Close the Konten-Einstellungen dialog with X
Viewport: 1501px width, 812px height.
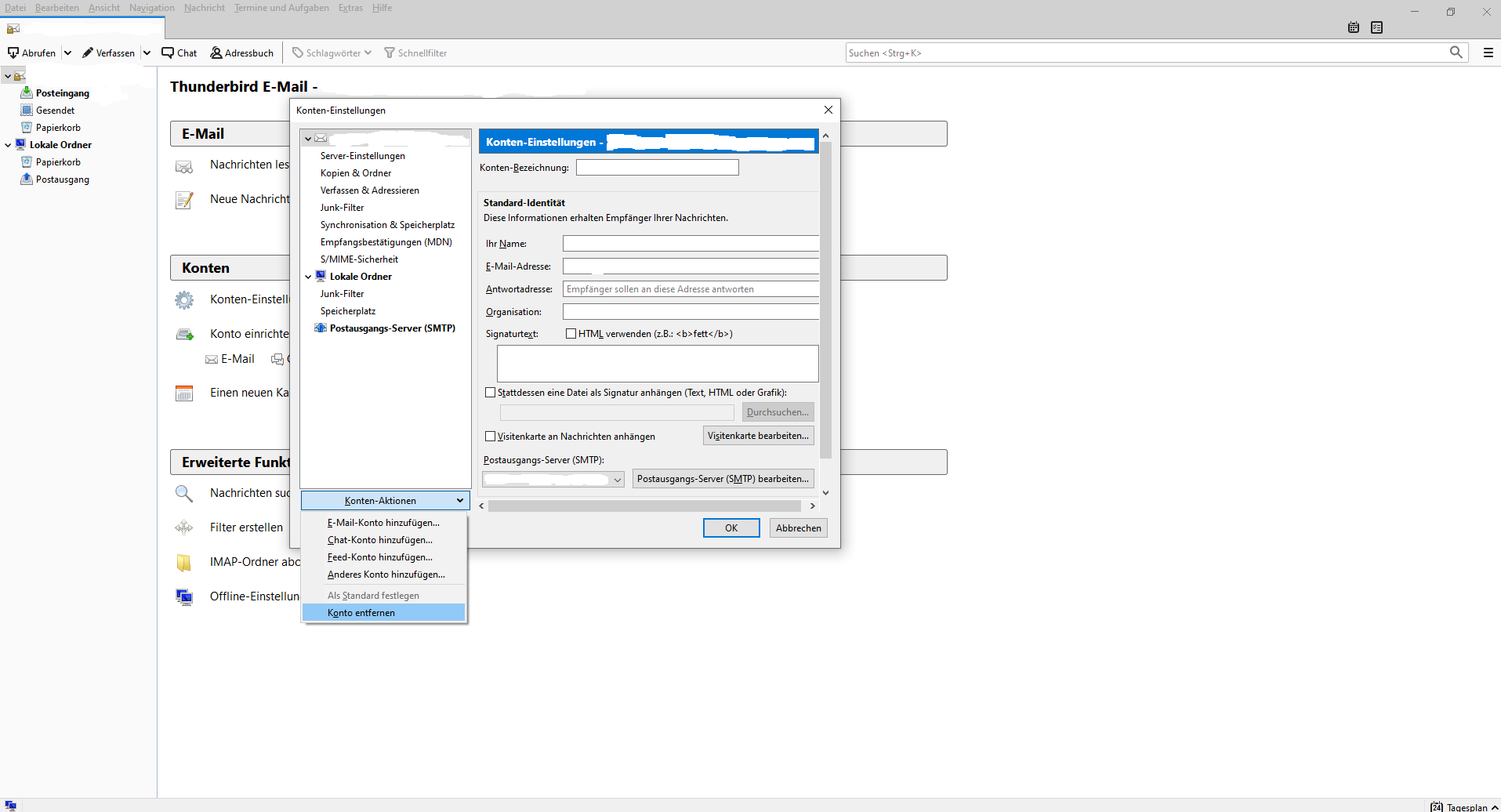pos(828,110)
